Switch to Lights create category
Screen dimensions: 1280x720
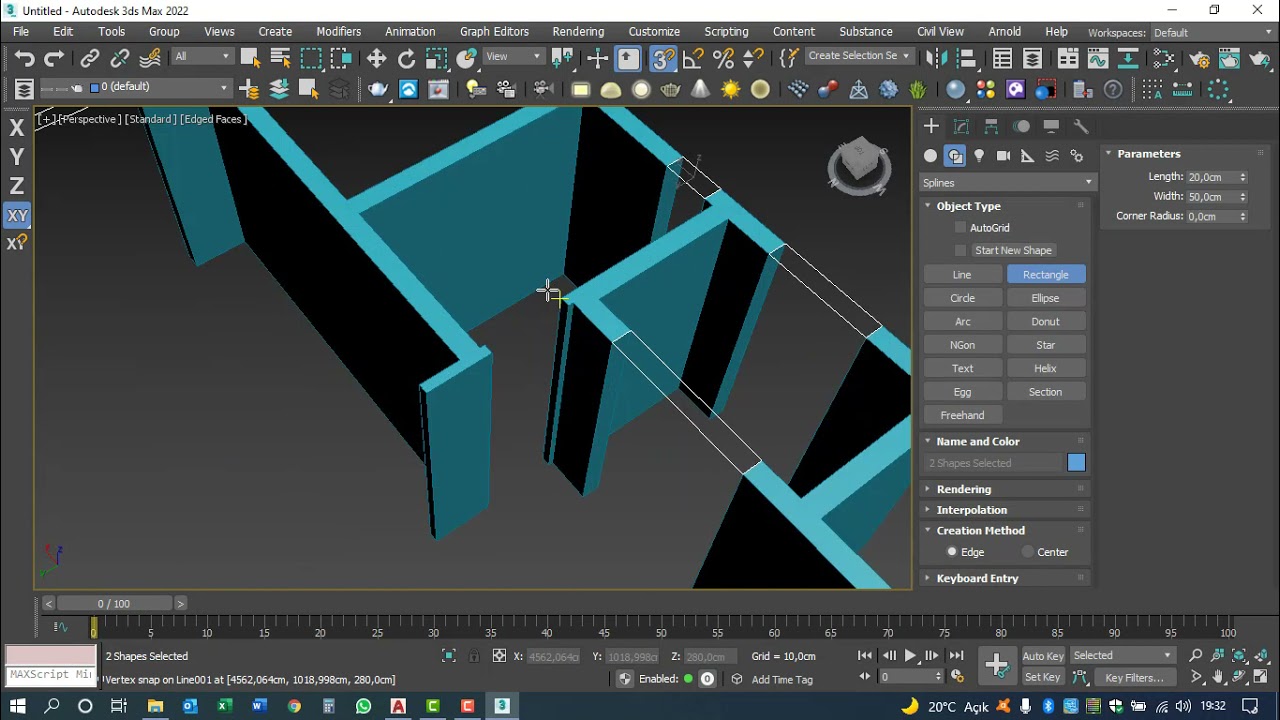click(x=979, y=156)
